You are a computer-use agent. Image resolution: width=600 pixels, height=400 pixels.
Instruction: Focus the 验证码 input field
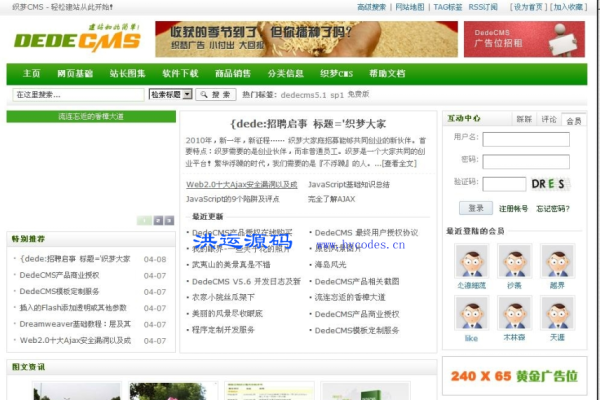tap(504, 184)
